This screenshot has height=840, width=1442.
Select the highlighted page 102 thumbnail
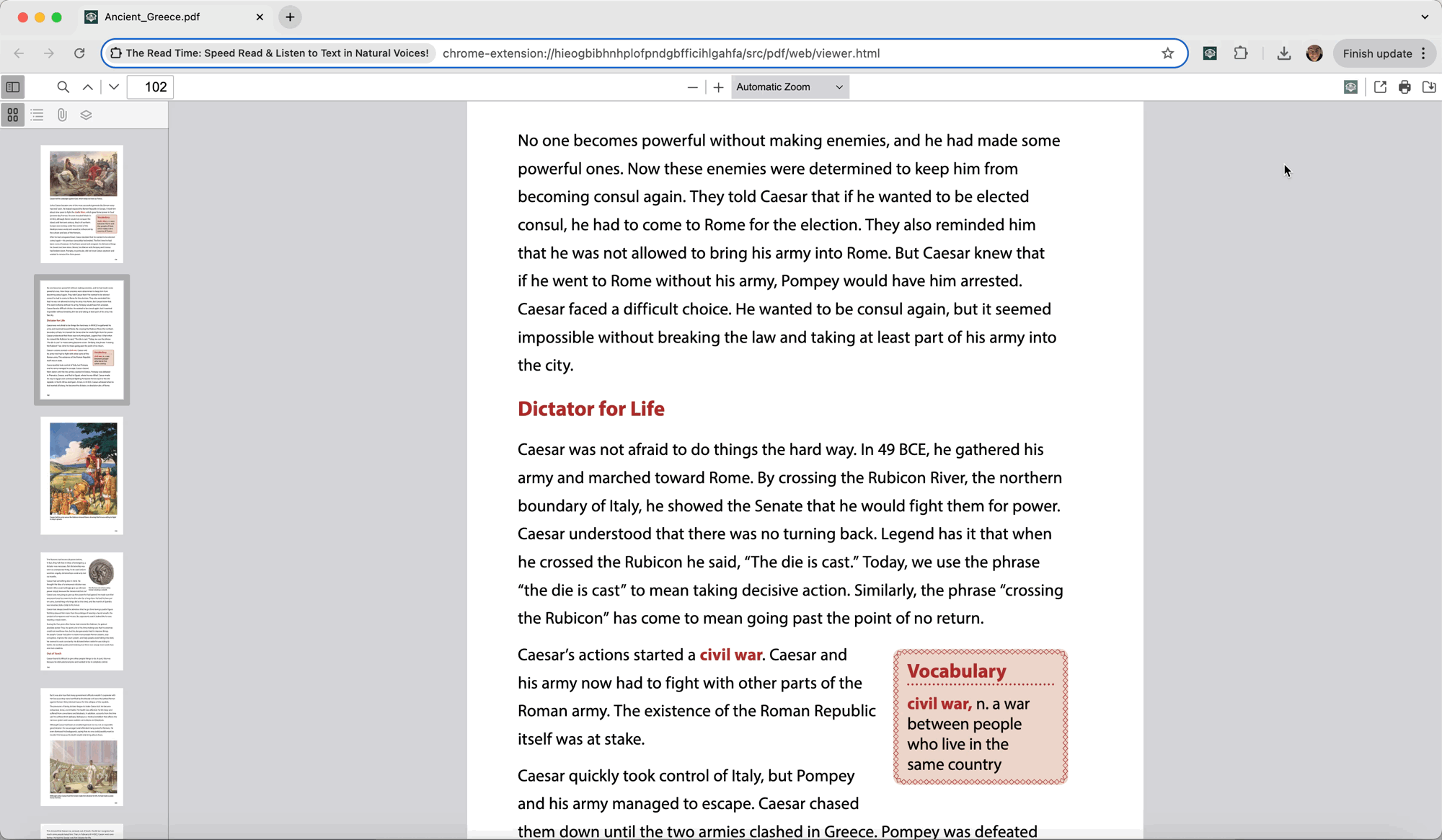pos(81,340)
